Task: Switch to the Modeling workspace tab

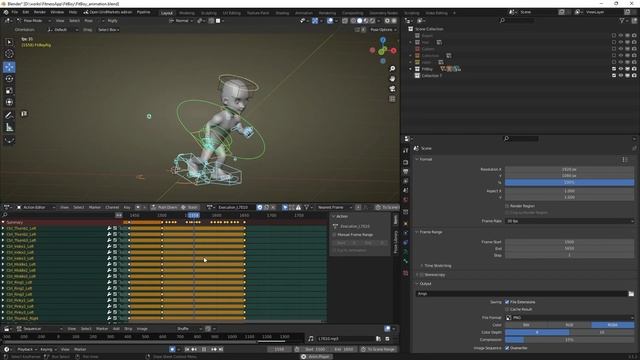Action: [187, 13]
